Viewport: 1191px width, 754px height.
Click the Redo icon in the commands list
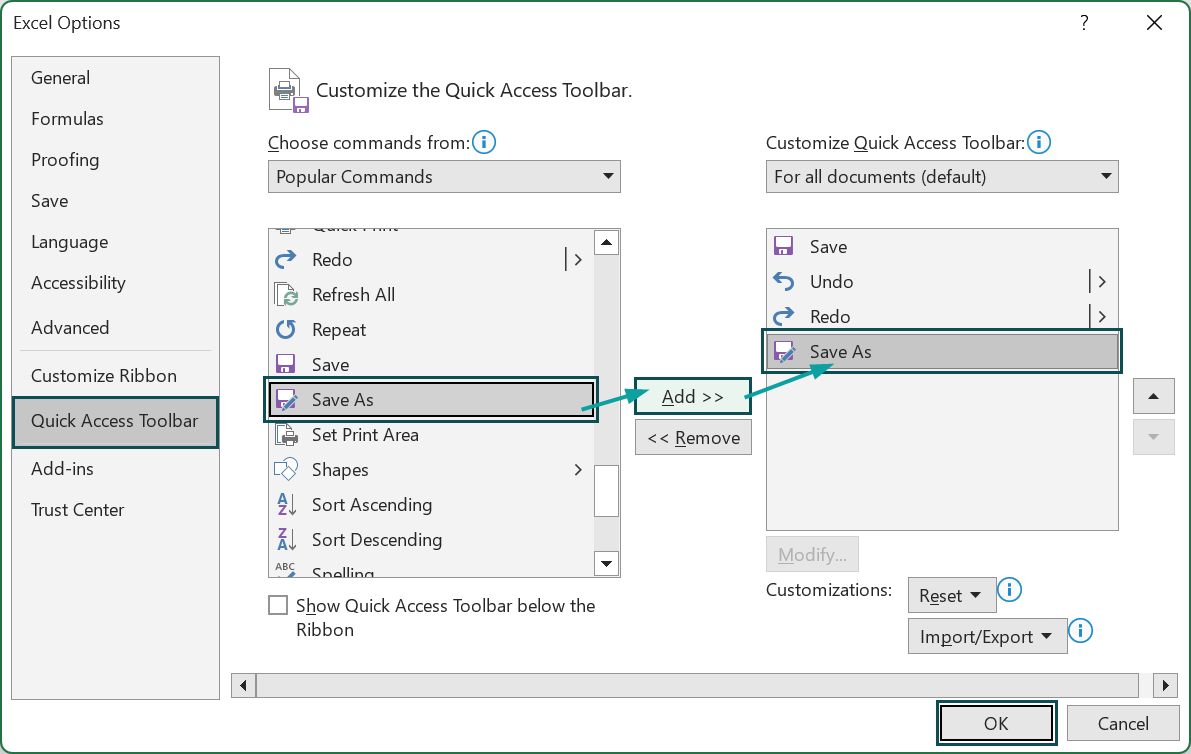(286, 260)
